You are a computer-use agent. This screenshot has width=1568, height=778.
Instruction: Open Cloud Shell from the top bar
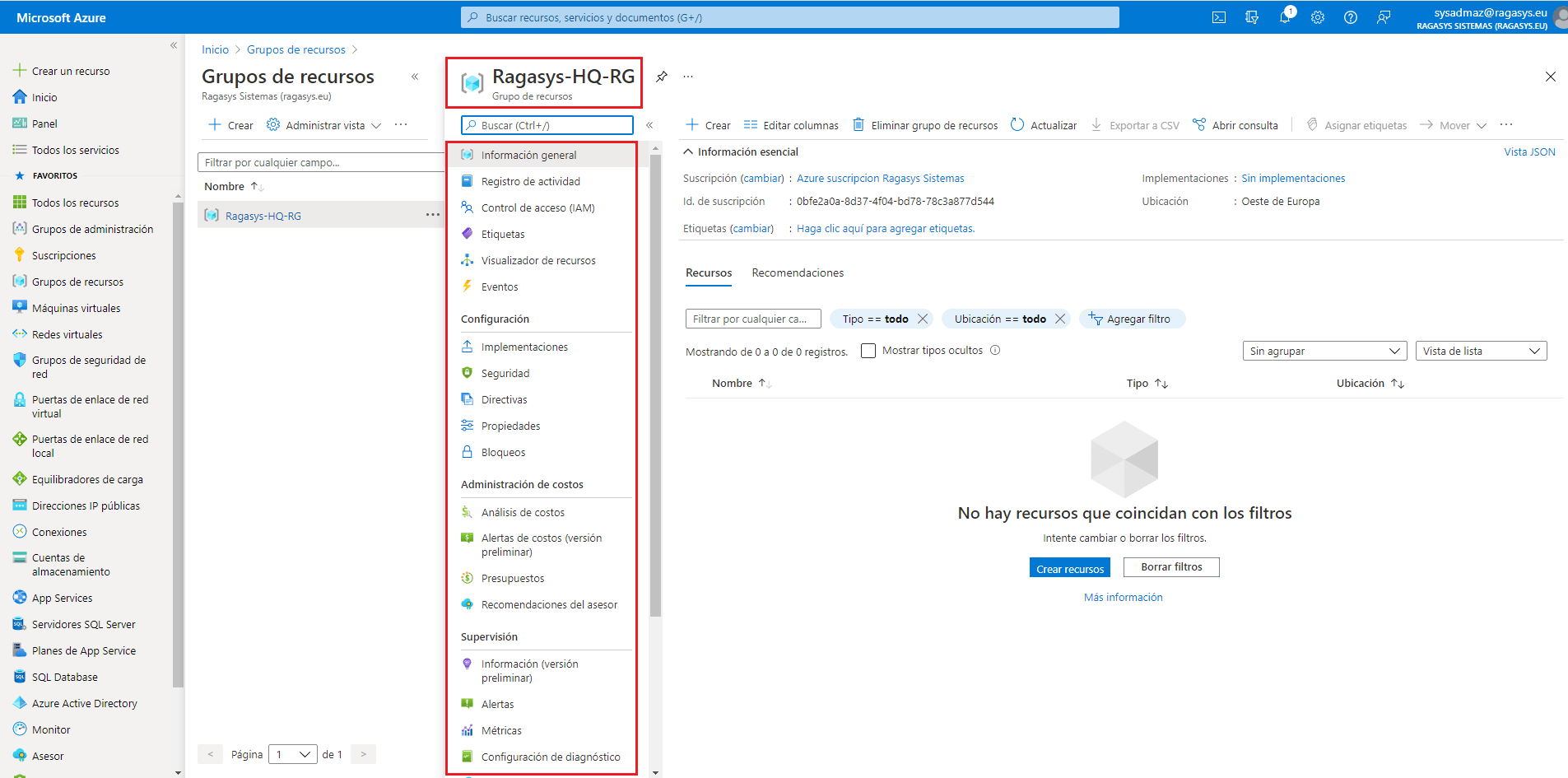click(x=1219, y=17)
